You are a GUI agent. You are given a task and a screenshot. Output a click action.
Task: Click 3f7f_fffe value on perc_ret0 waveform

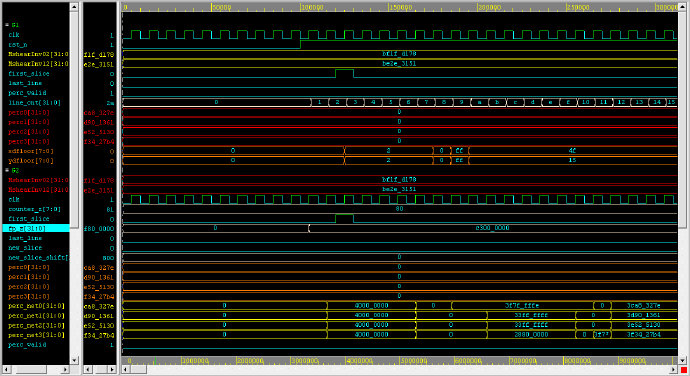(522, 306)
